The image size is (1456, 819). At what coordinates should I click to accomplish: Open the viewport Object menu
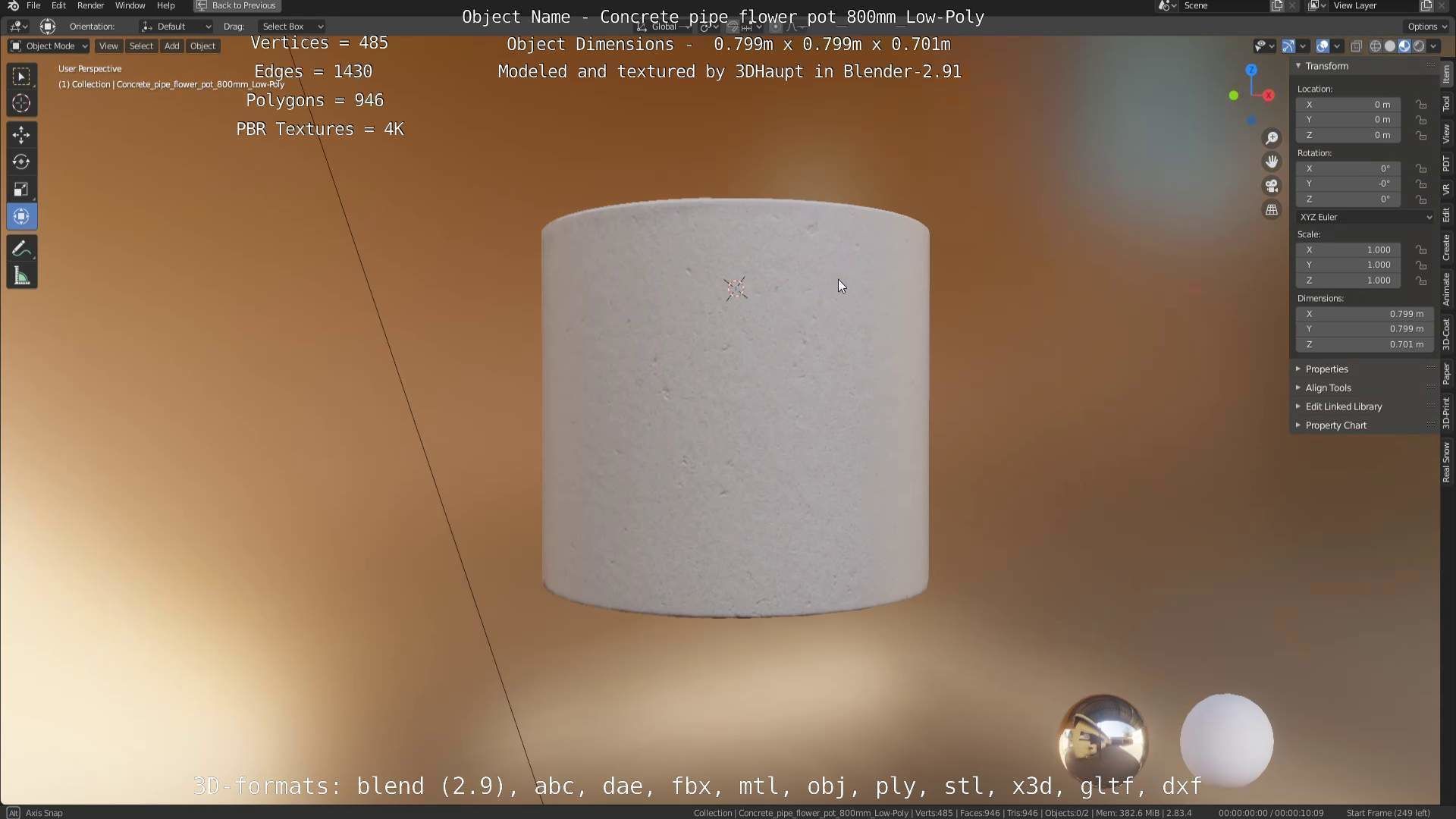[202, 46]
